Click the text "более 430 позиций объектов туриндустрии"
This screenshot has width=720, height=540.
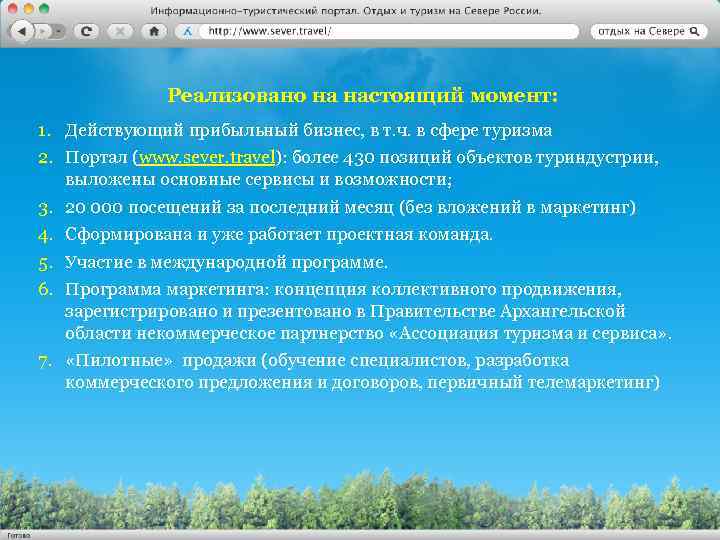[475, 158]
